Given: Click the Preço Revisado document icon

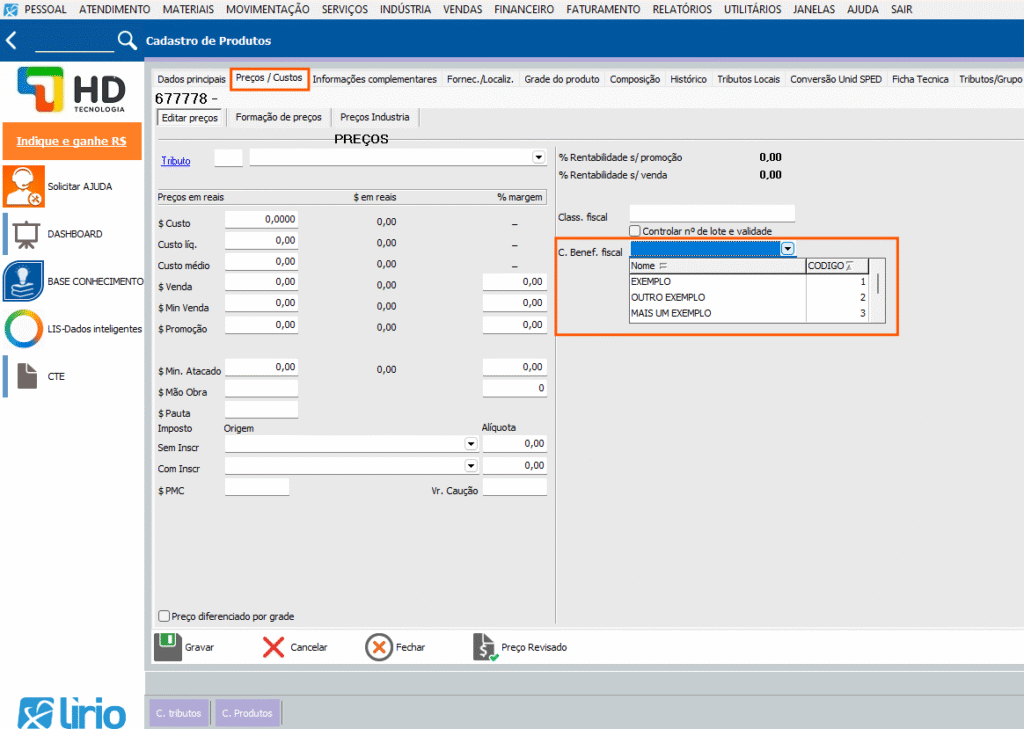Looking at the screenshot, I should (x=485, y=647).
